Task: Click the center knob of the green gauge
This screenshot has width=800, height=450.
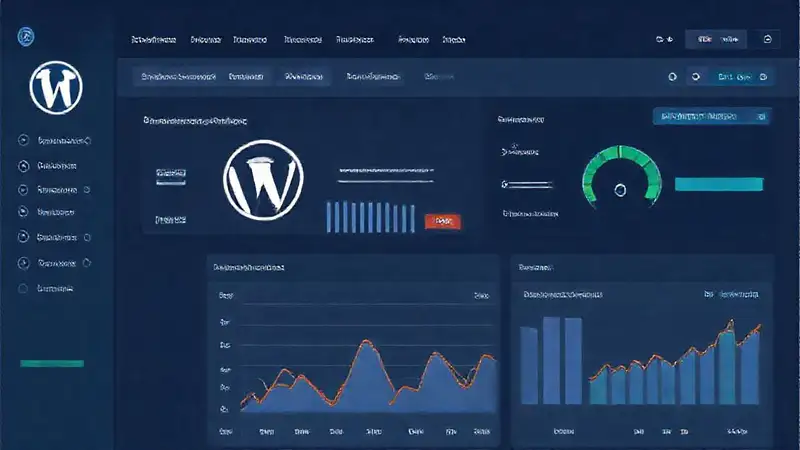Action: [620, 190]
